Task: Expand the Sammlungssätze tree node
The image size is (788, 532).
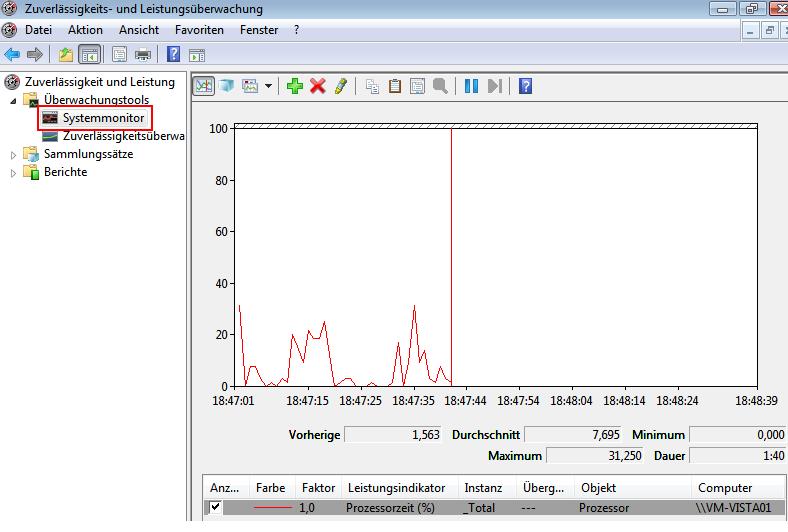Action: (14, 155)
